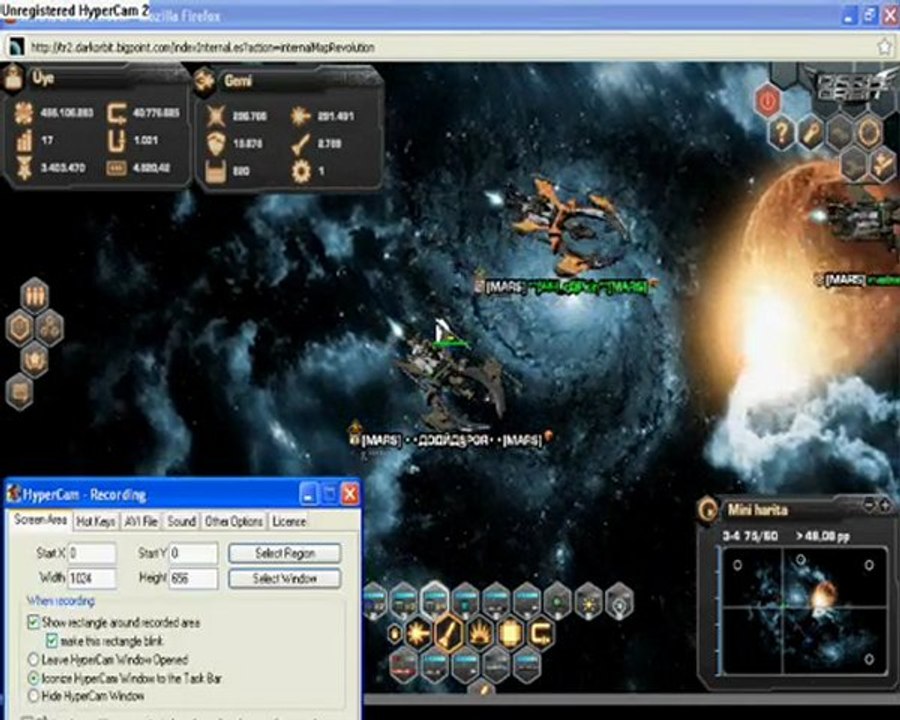Click the Gemi panel title
This screenshot has width=900, height=720.
click(x=238, y=81)
